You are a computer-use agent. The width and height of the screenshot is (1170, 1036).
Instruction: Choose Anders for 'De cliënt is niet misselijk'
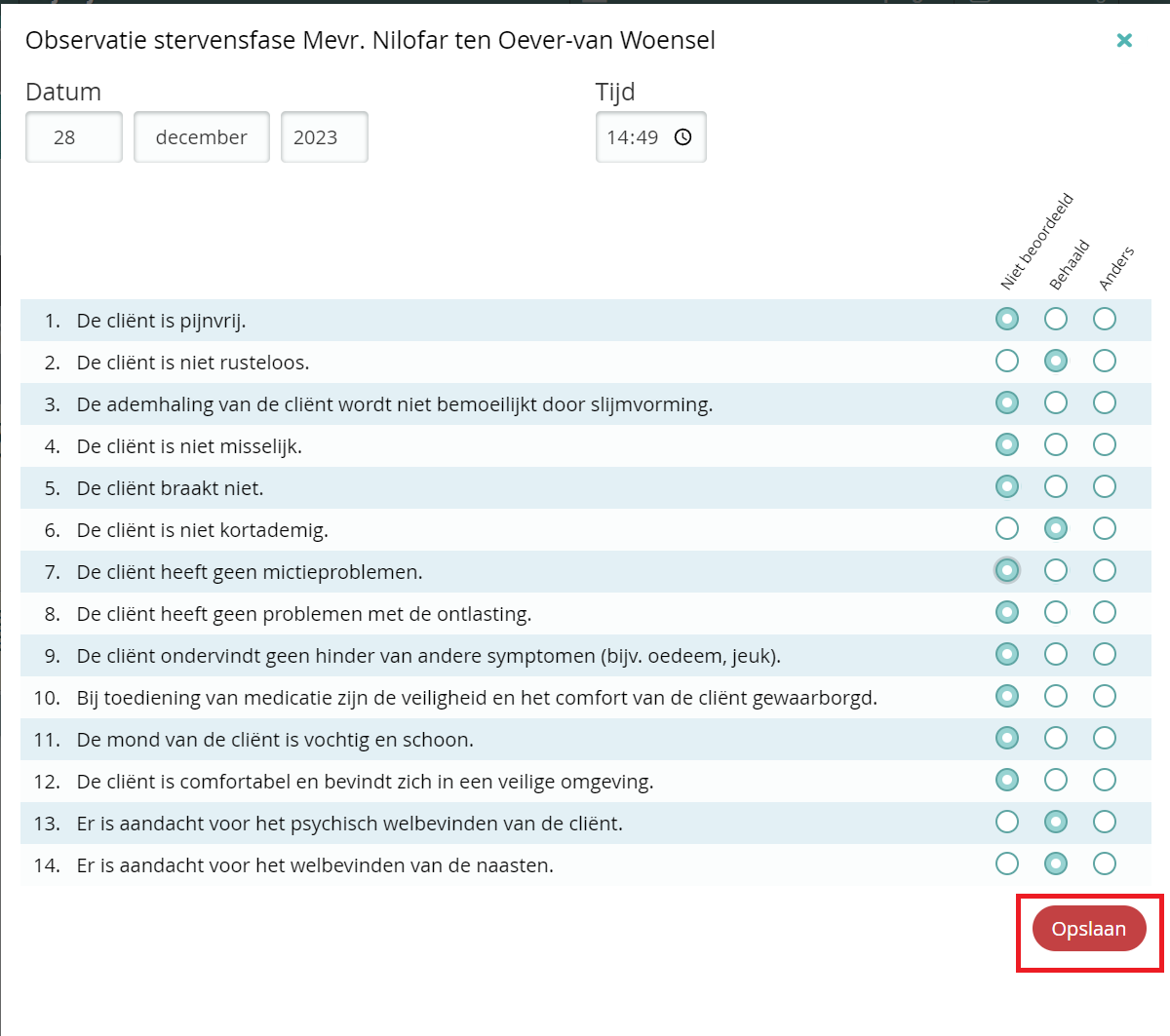point(1105,444)
